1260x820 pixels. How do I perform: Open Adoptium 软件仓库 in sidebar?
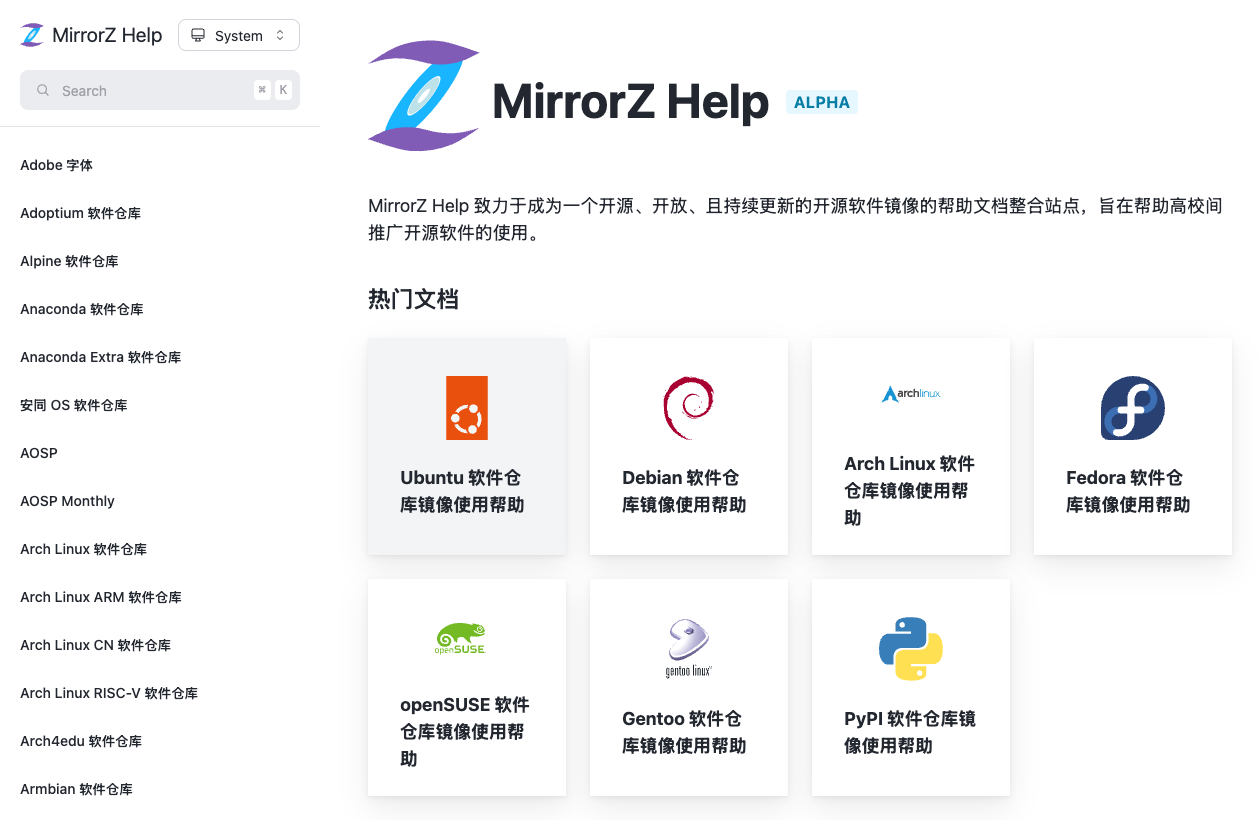tap(80, 213)
